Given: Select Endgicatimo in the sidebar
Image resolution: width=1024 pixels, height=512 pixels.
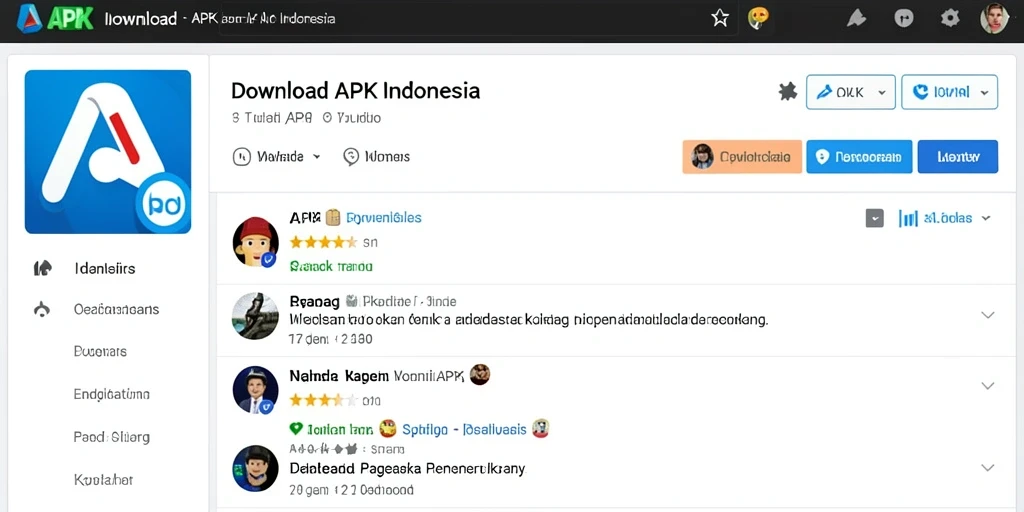Looking at the screenshot, I should 112,394.
